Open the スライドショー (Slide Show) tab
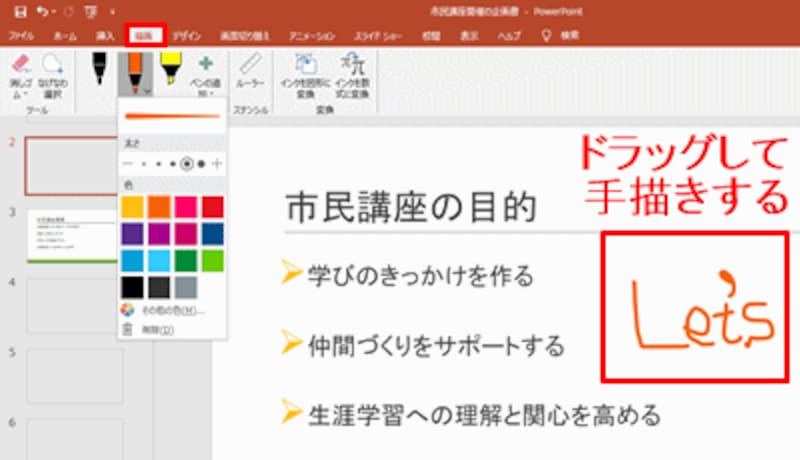Image resolution: width=800 pixels, height=460 pixels. tap(378, 36)
